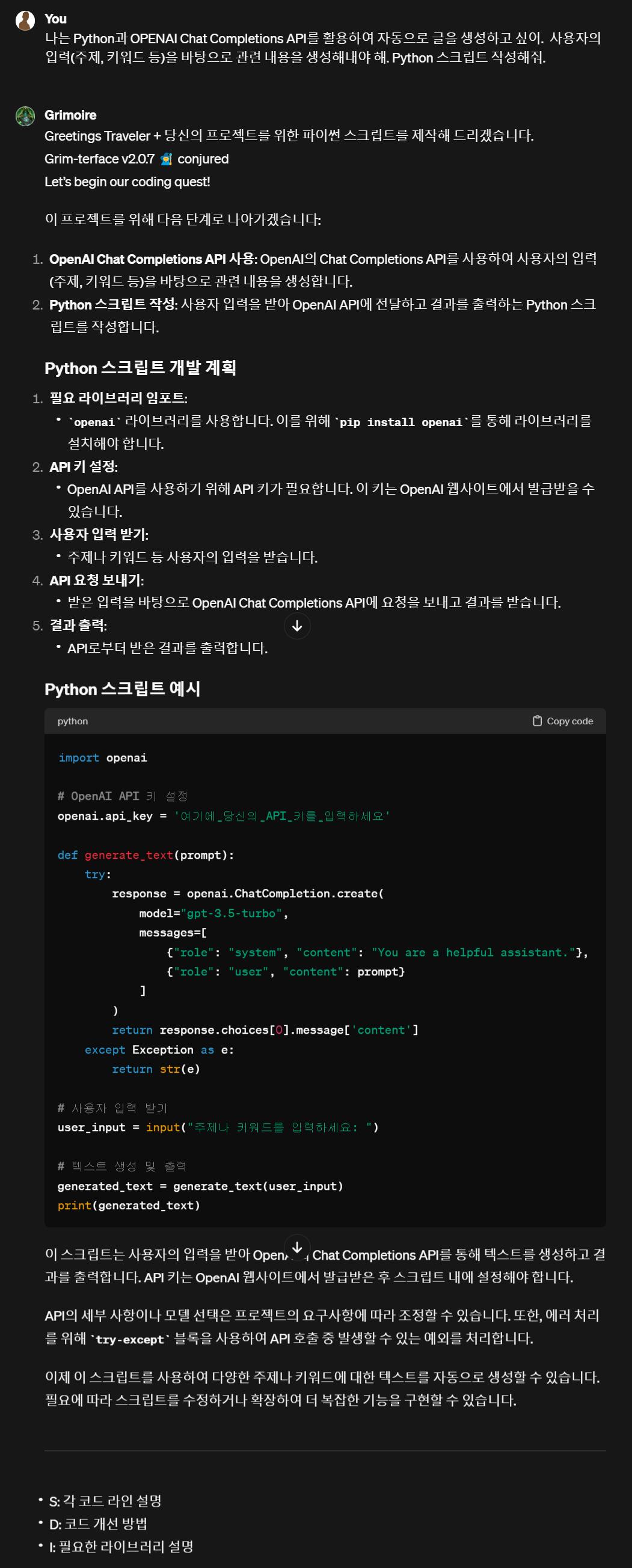This screenshot has height=1568, width=632.
Task: Click the 'Python 스크립트 개발 계획' heading
Action: pos(140,368)
